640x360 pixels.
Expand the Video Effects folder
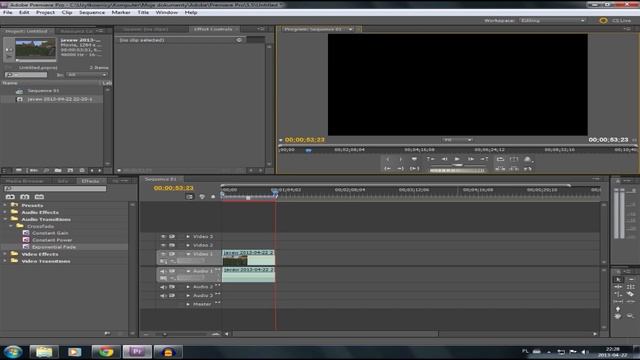[5, 254]
